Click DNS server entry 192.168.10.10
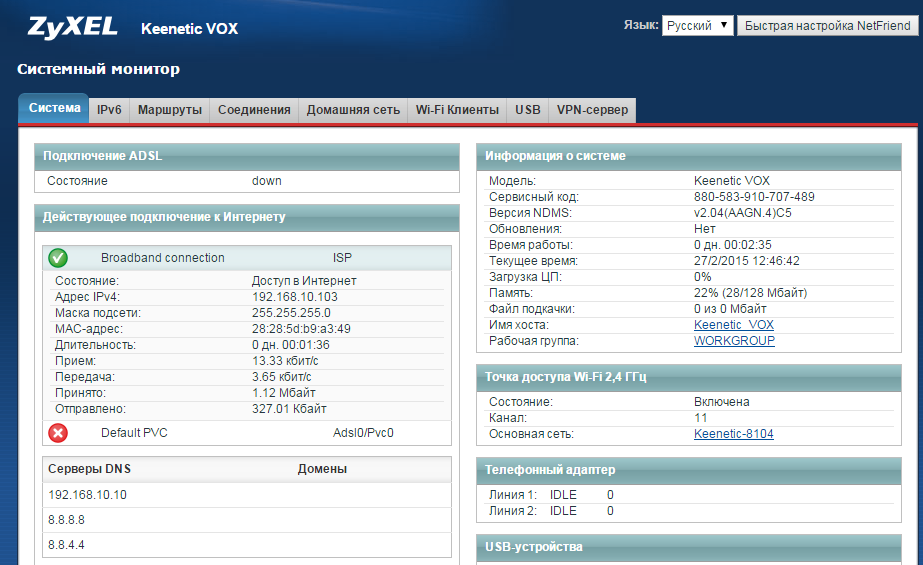 point(88,495)
